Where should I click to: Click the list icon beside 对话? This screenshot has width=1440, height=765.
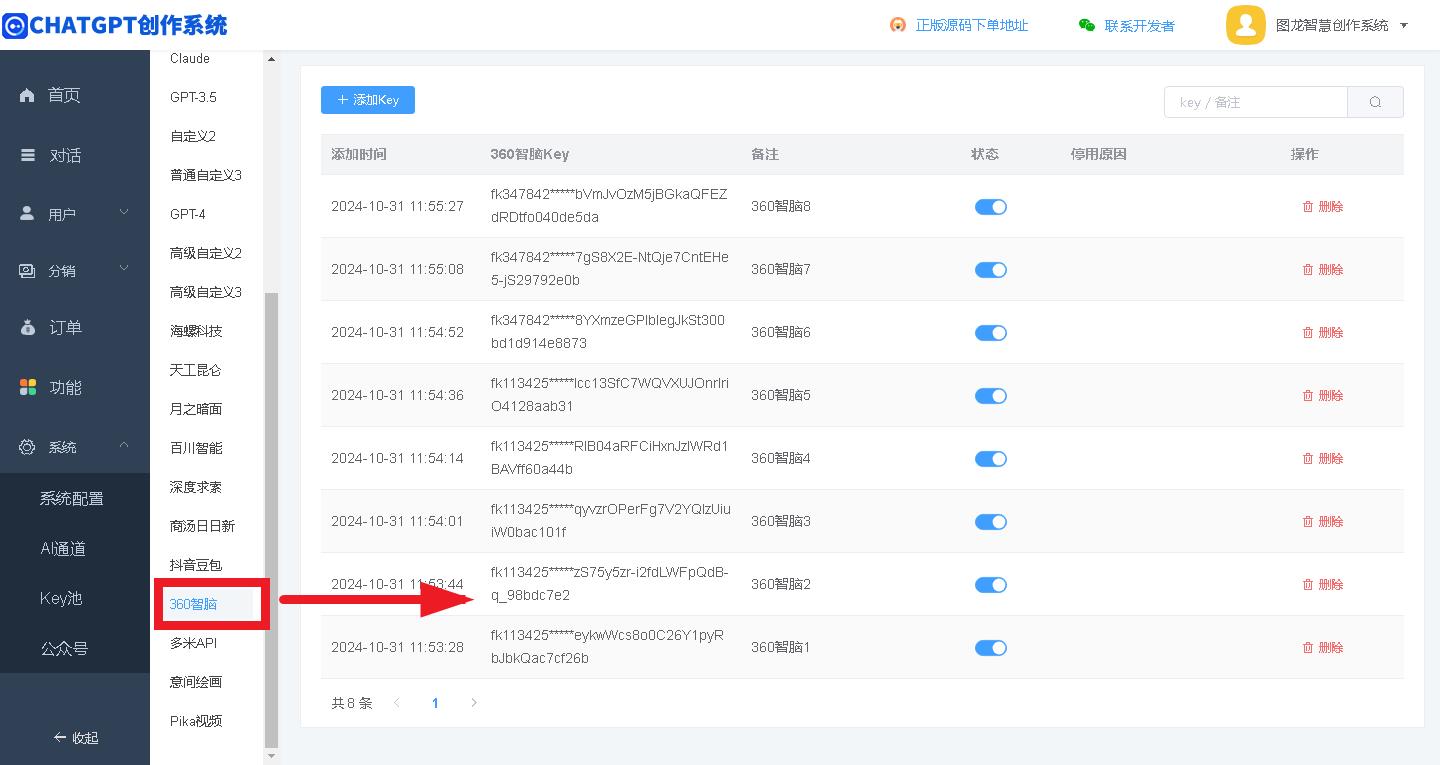click(x=28, y=156)
